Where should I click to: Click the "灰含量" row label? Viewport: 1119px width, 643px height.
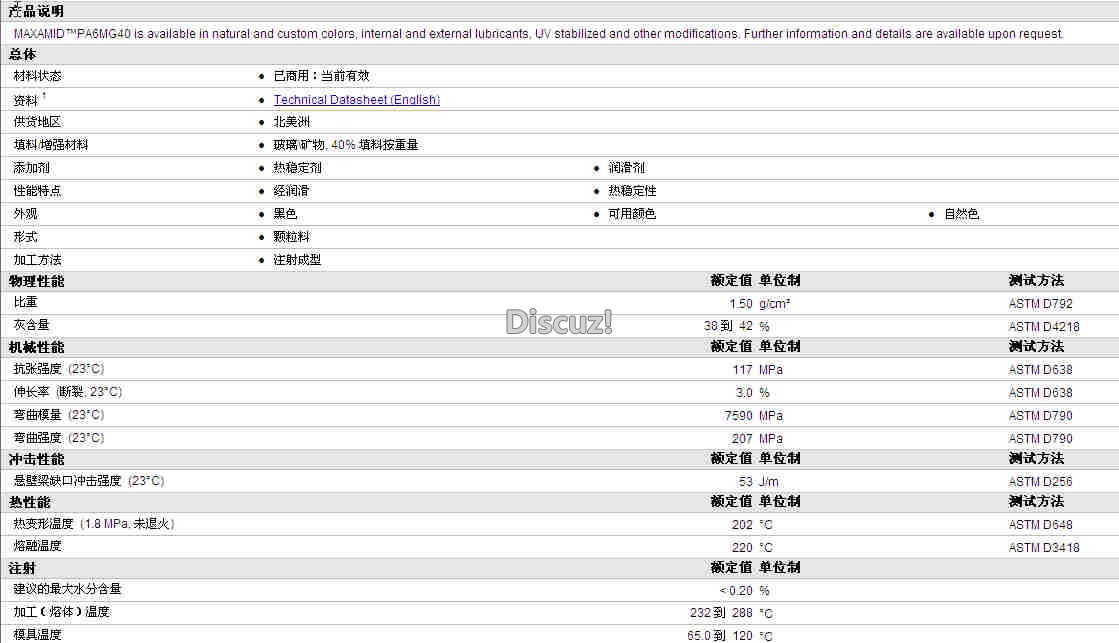tap(31, 325)
